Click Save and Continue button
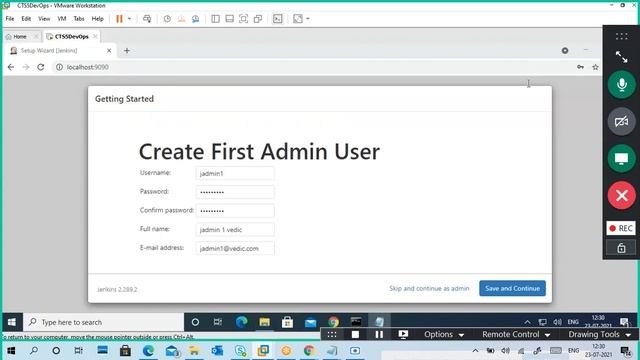This screenshot has height=360, width=640. (512, 288)
